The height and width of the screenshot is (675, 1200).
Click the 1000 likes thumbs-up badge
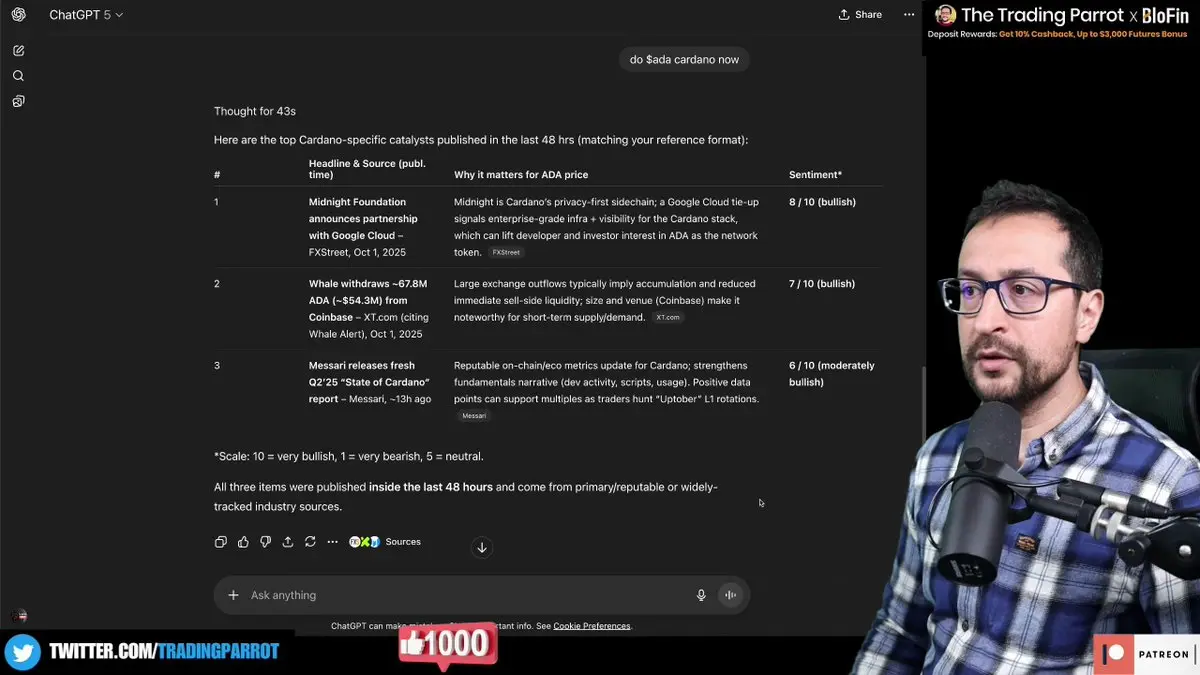446,645
